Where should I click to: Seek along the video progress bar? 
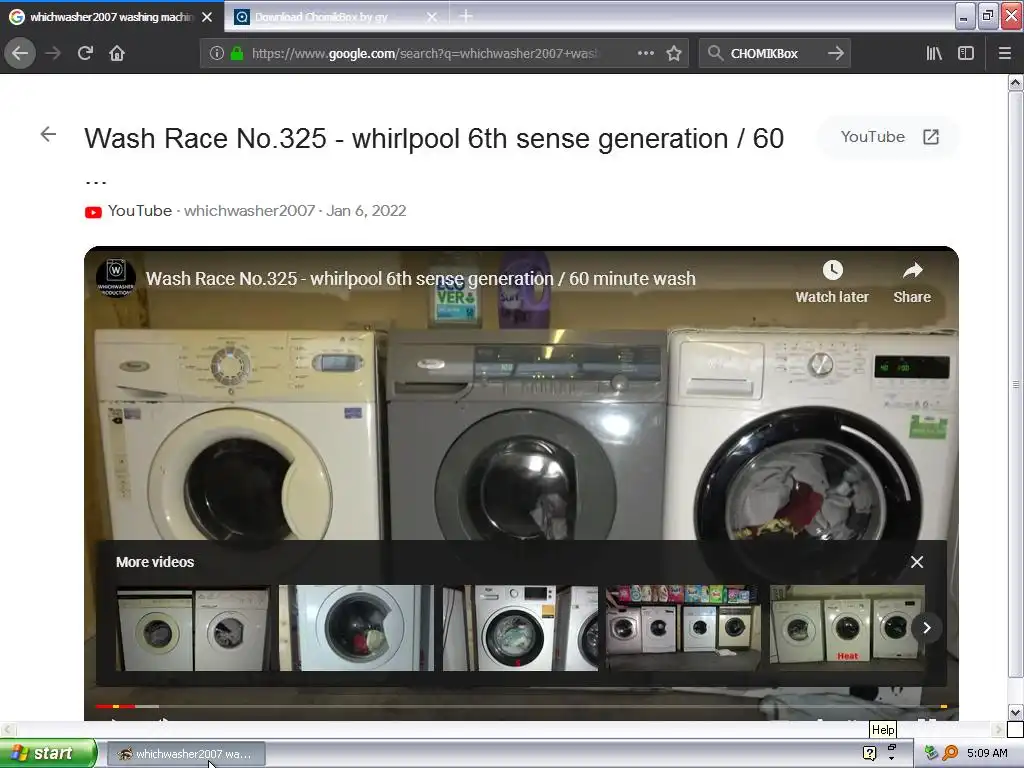tap(521, 706)
